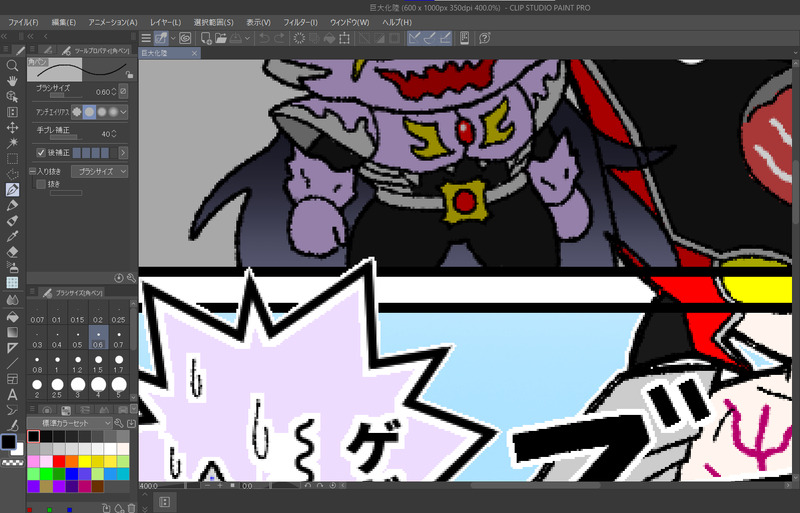Click the Open file folder icon
This screenshot has height=513, width=800.
pos(220,38)
